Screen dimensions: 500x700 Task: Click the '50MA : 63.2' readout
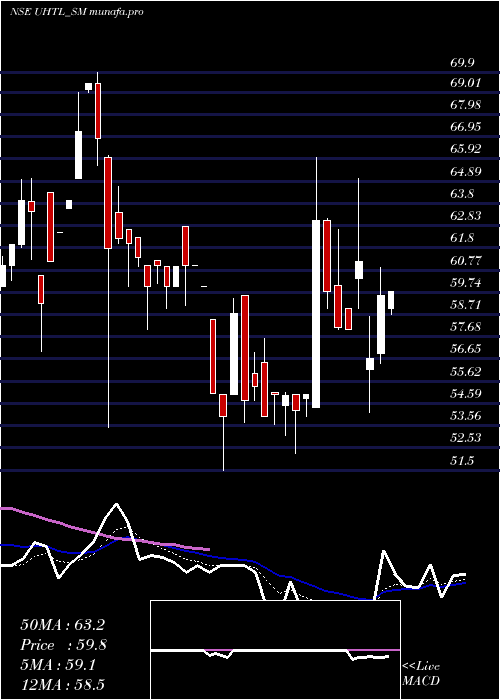[63, 625]
